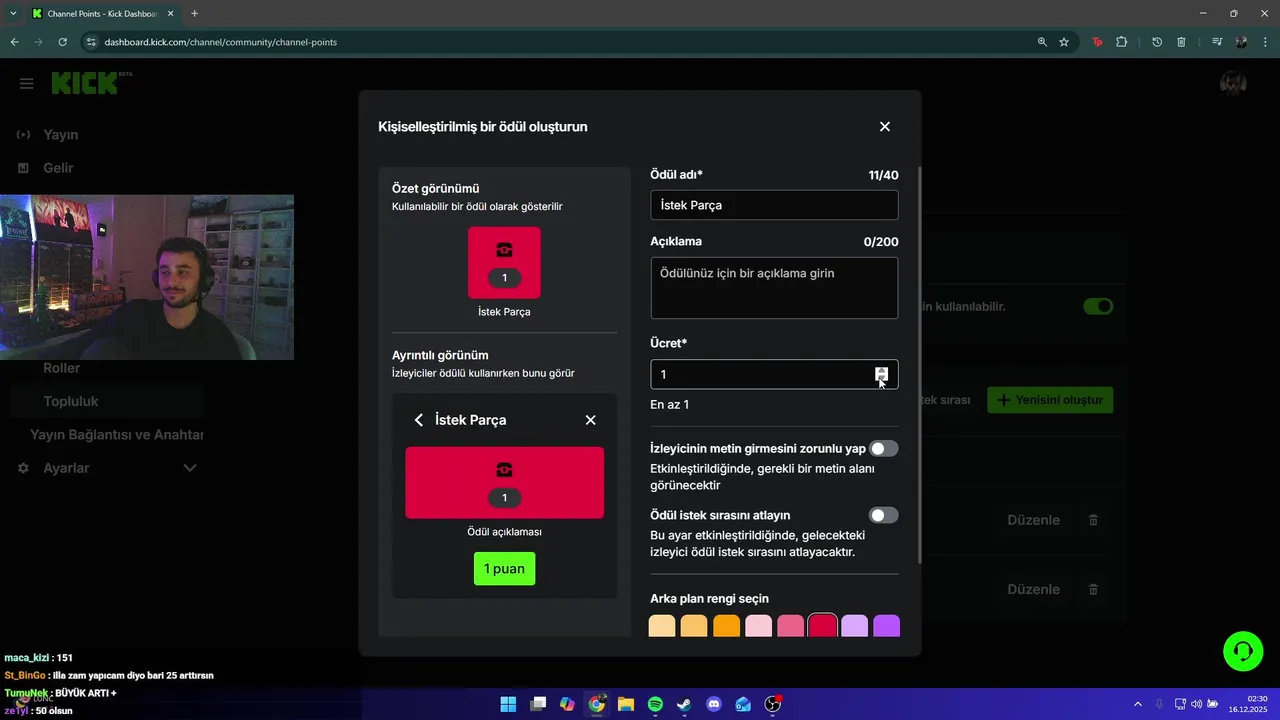Click the phone icon in the summary reward tile

[504, 250]
